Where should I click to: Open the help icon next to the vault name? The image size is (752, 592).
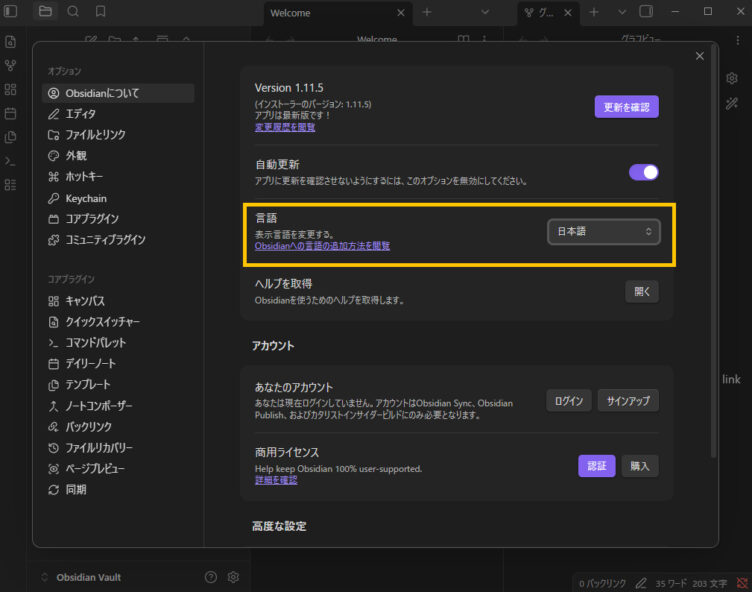(210, 577)
